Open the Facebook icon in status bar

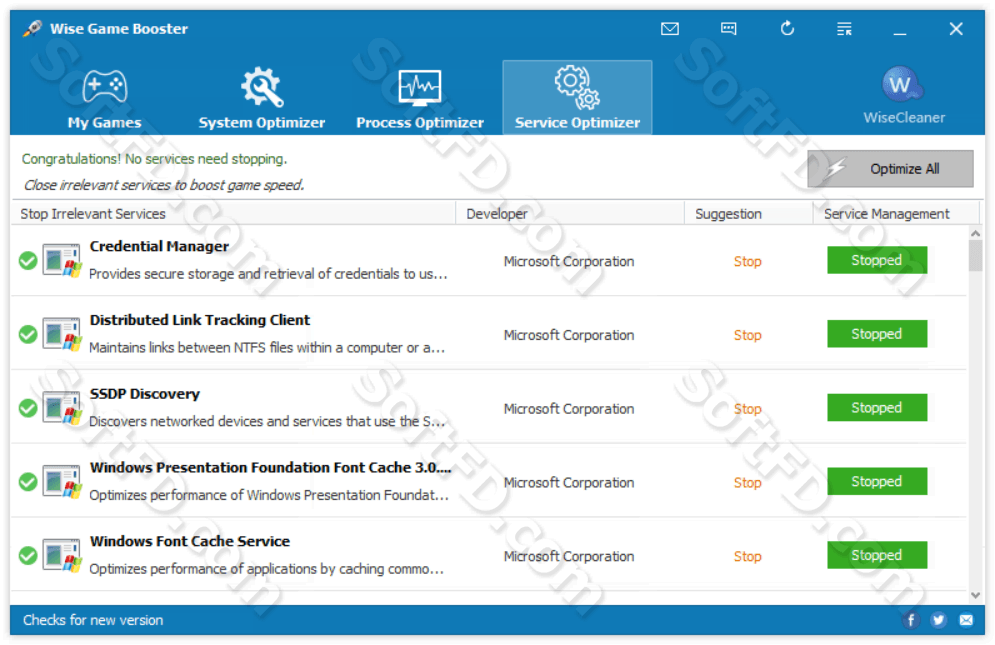point(911,620)
